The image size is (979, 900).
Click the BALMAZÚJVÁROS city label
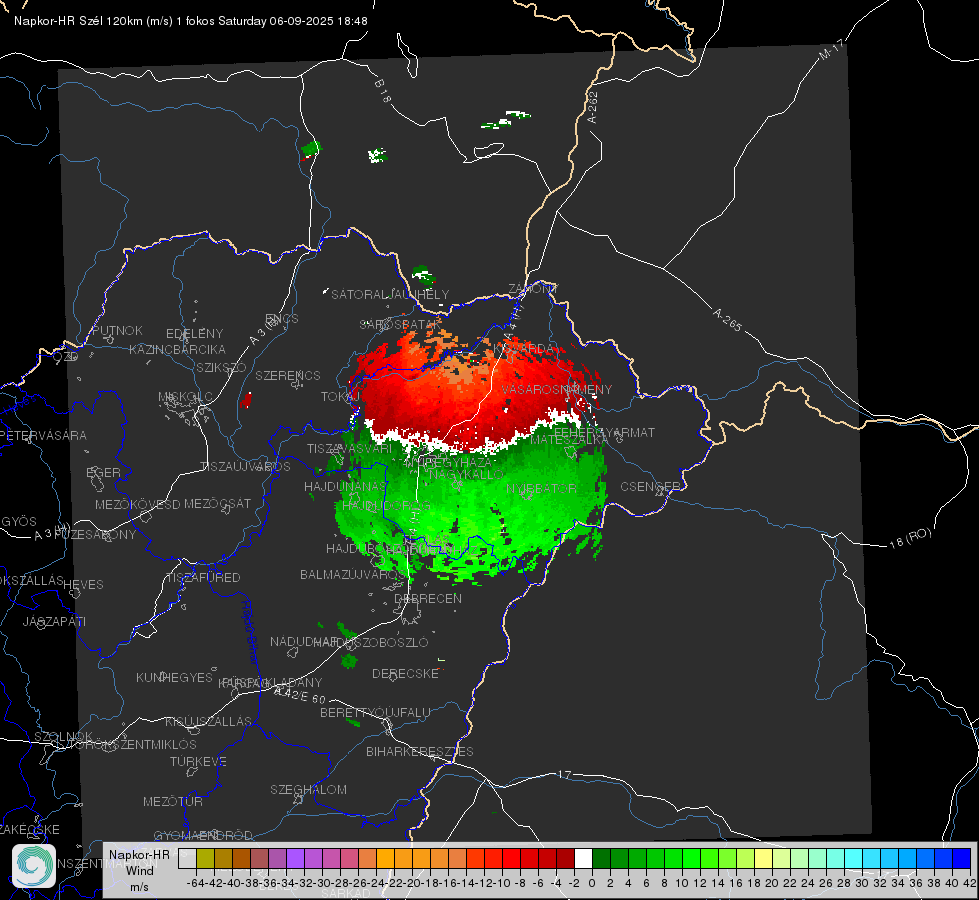pos(353,574)
